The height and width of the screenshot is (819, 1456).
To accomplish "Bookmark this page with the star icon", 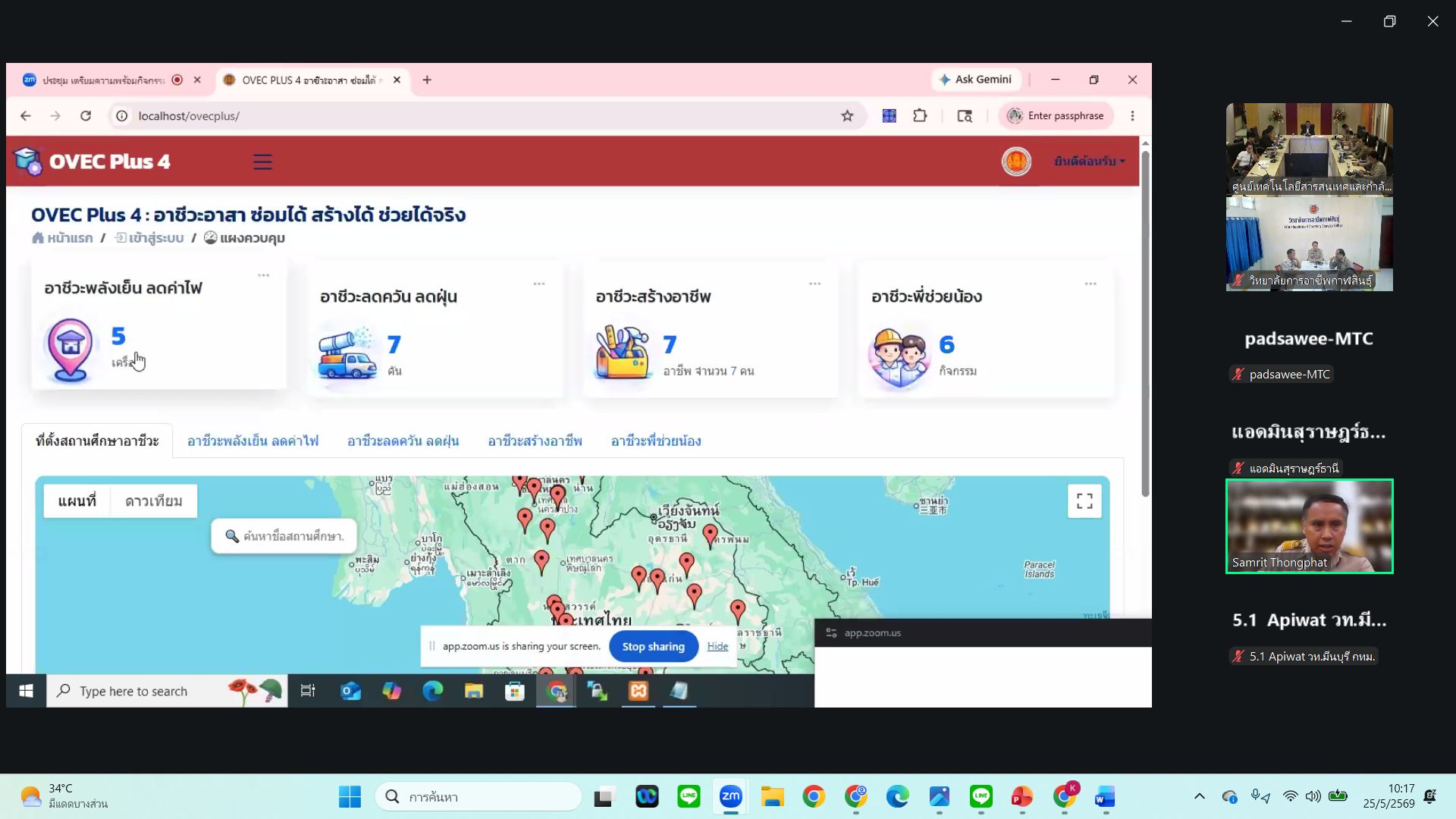I will 847,116.
